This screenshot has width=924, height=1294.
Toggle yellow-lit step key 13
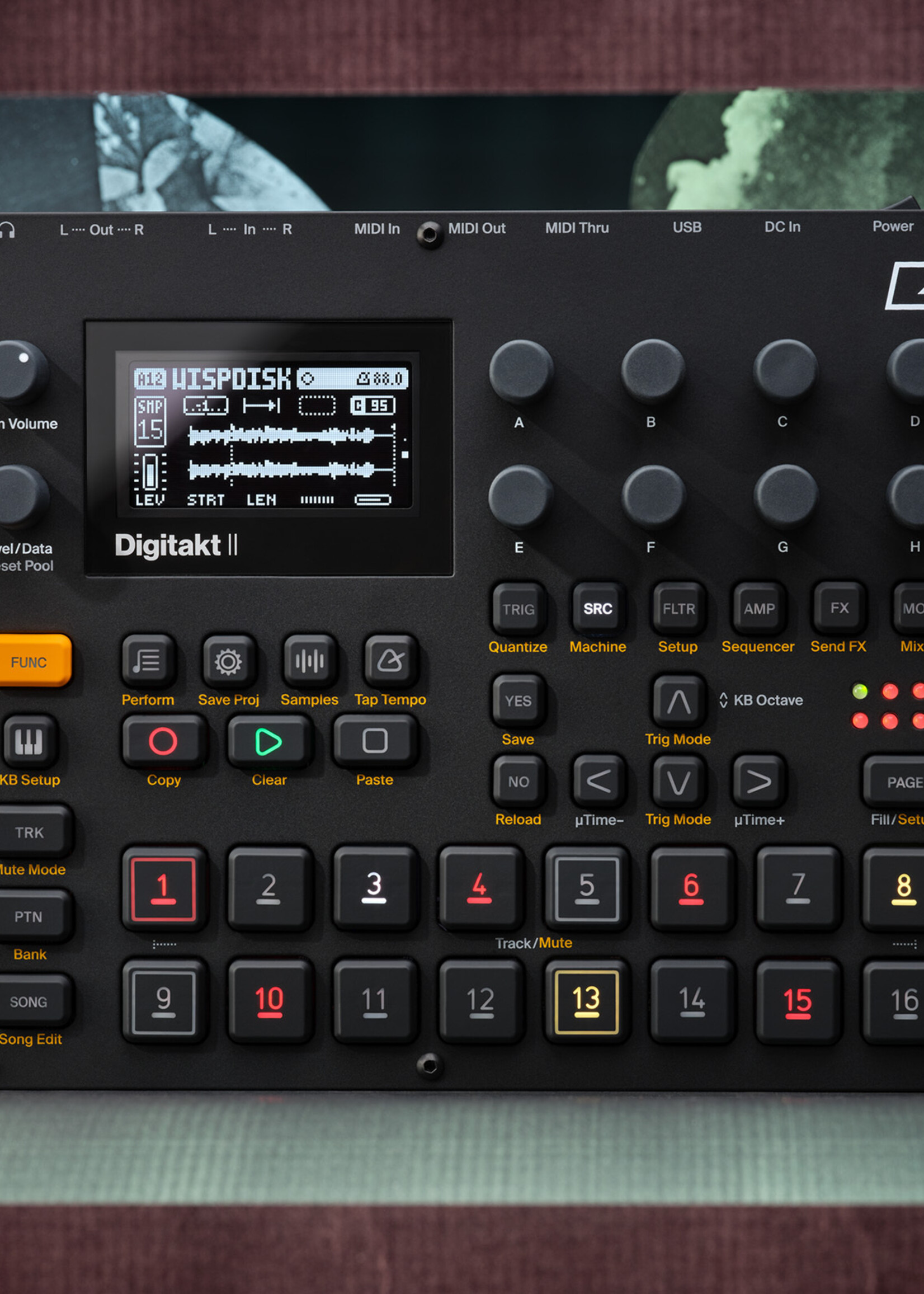(587, 1001)
